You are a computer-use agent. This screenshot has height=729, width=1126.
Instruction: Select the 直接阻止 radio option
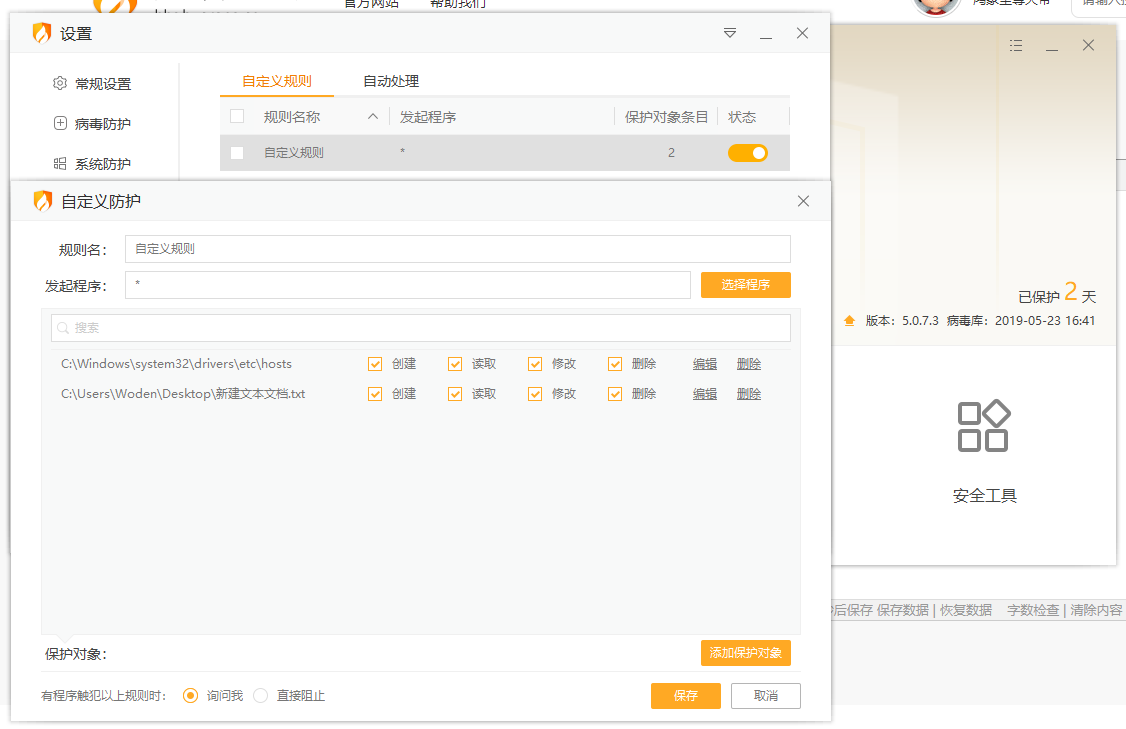pos(260,695)
